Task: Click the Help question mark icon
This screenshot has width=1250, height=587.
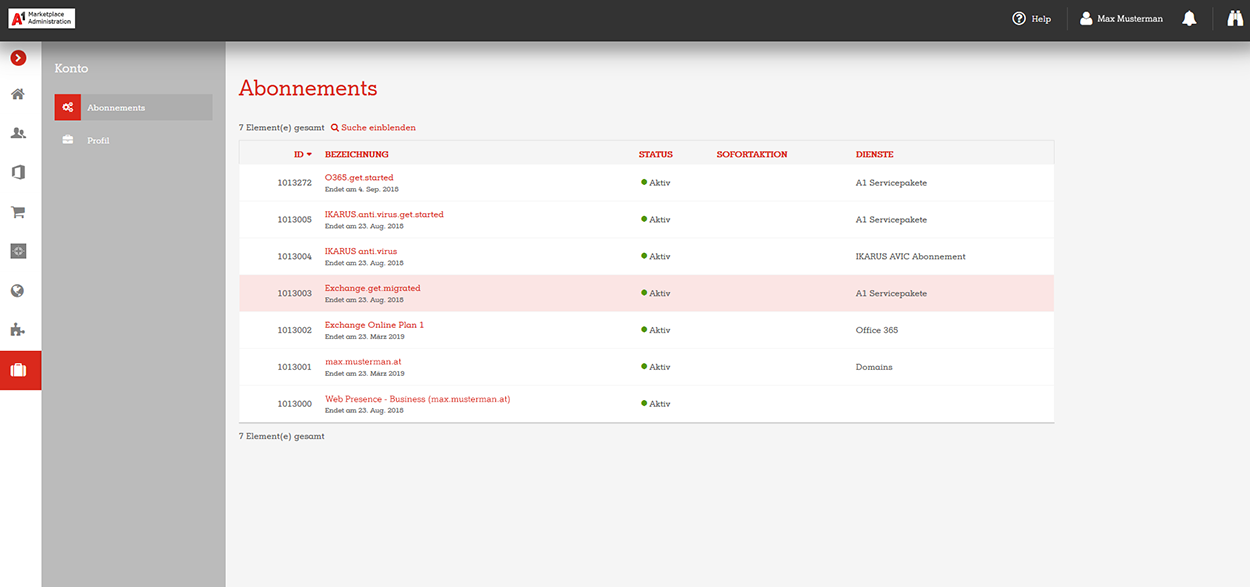Action: click(x=1019, y=18)
